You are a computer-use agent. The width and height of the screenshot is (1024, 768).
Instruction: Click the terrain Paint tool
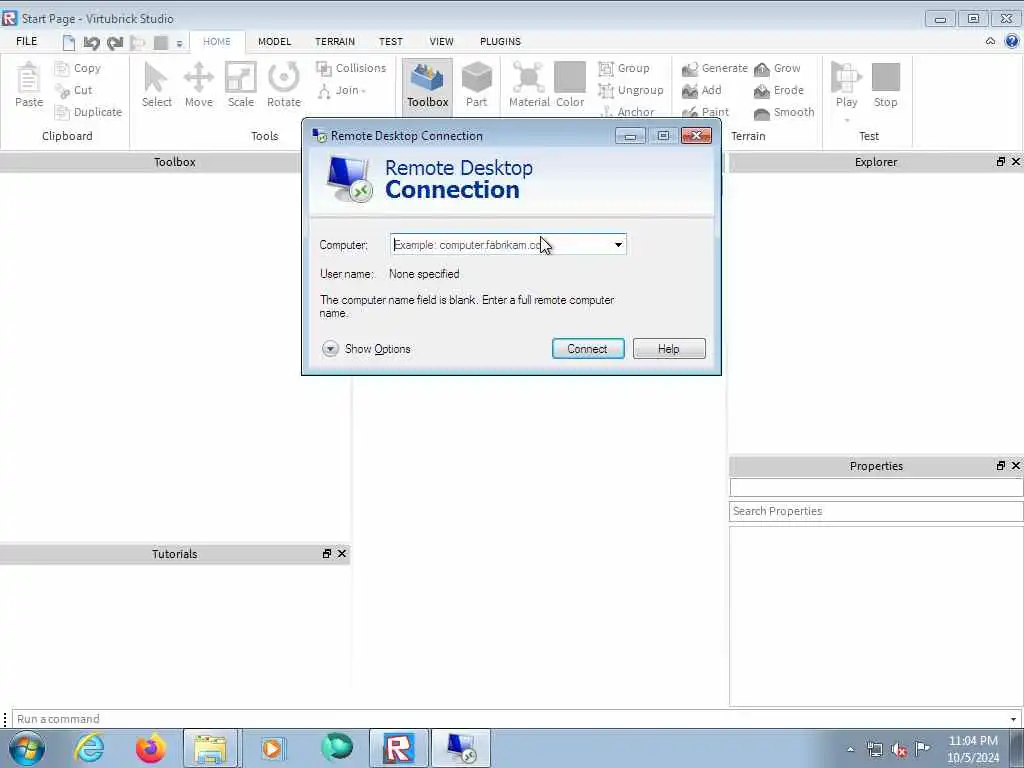point(705,112)
